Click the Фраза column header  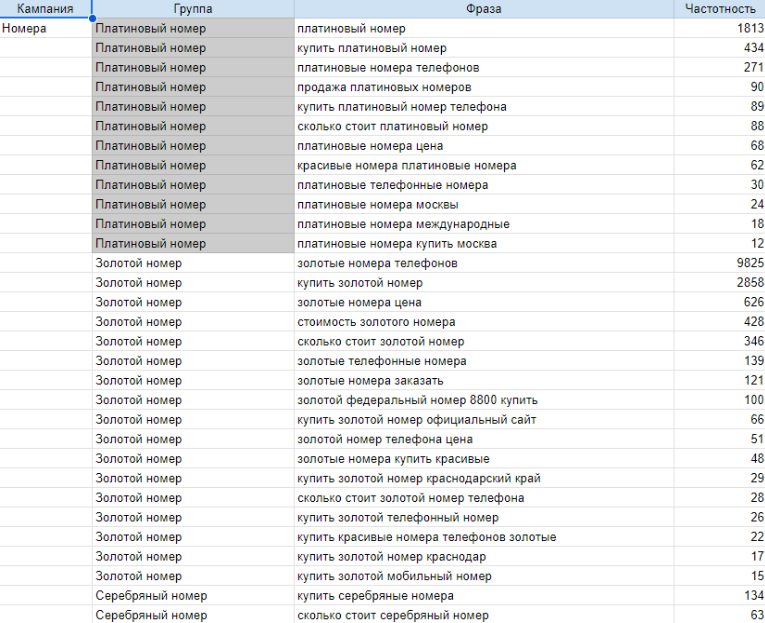(x=484, y=9)
